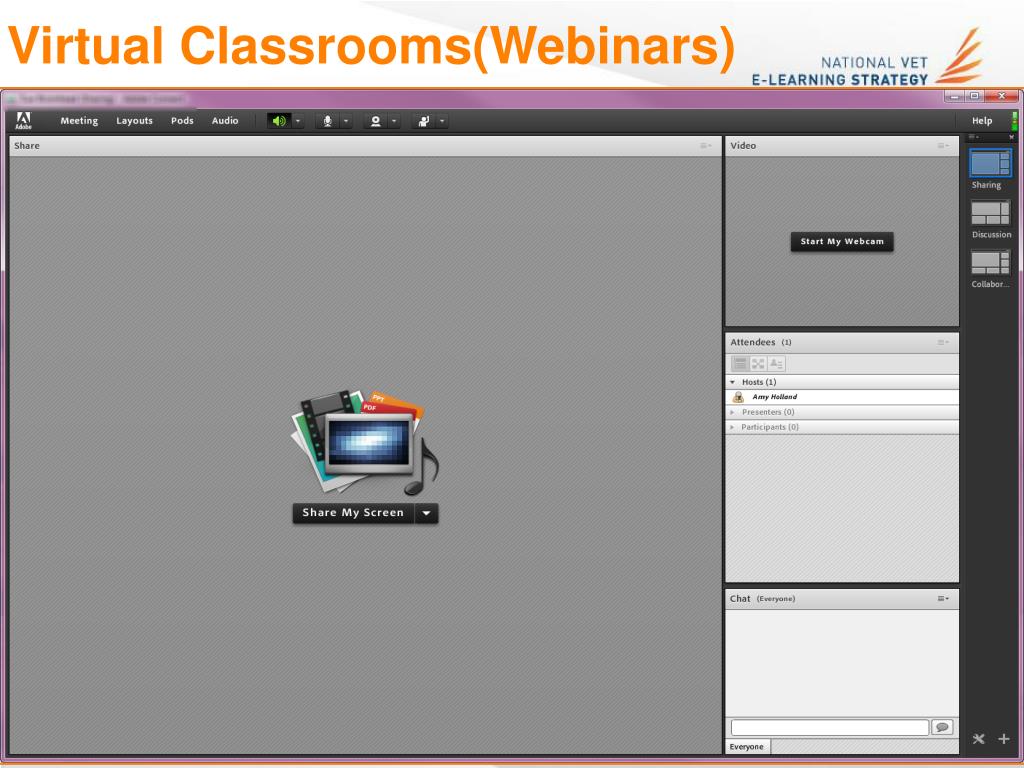Open the Layouts menu

click(x=135, y=121)
